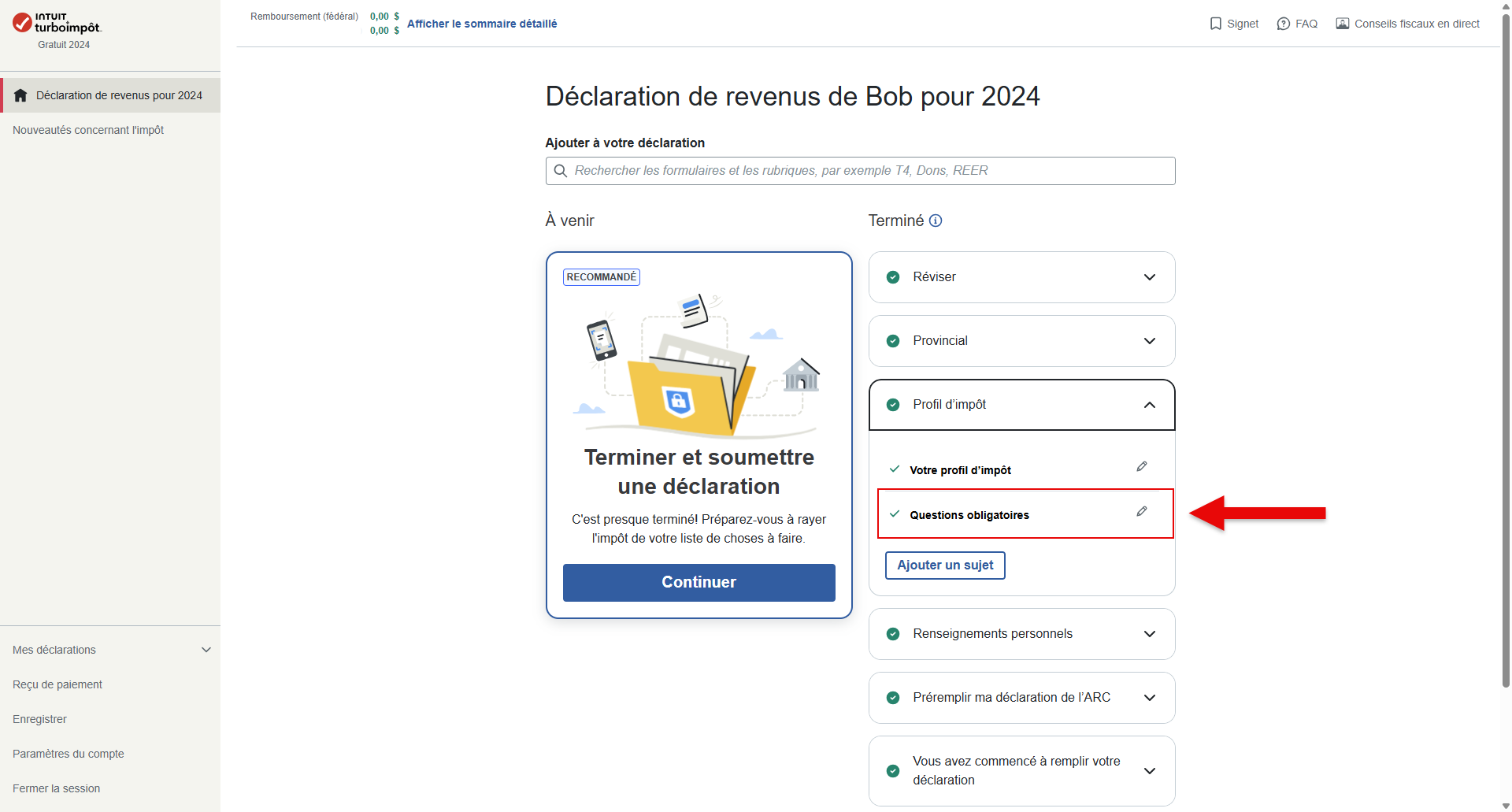This screenshot has height=812, width=1512.
Task: Select Déclaration de revenus pour 2024 menu
Action: pos(111,95)
